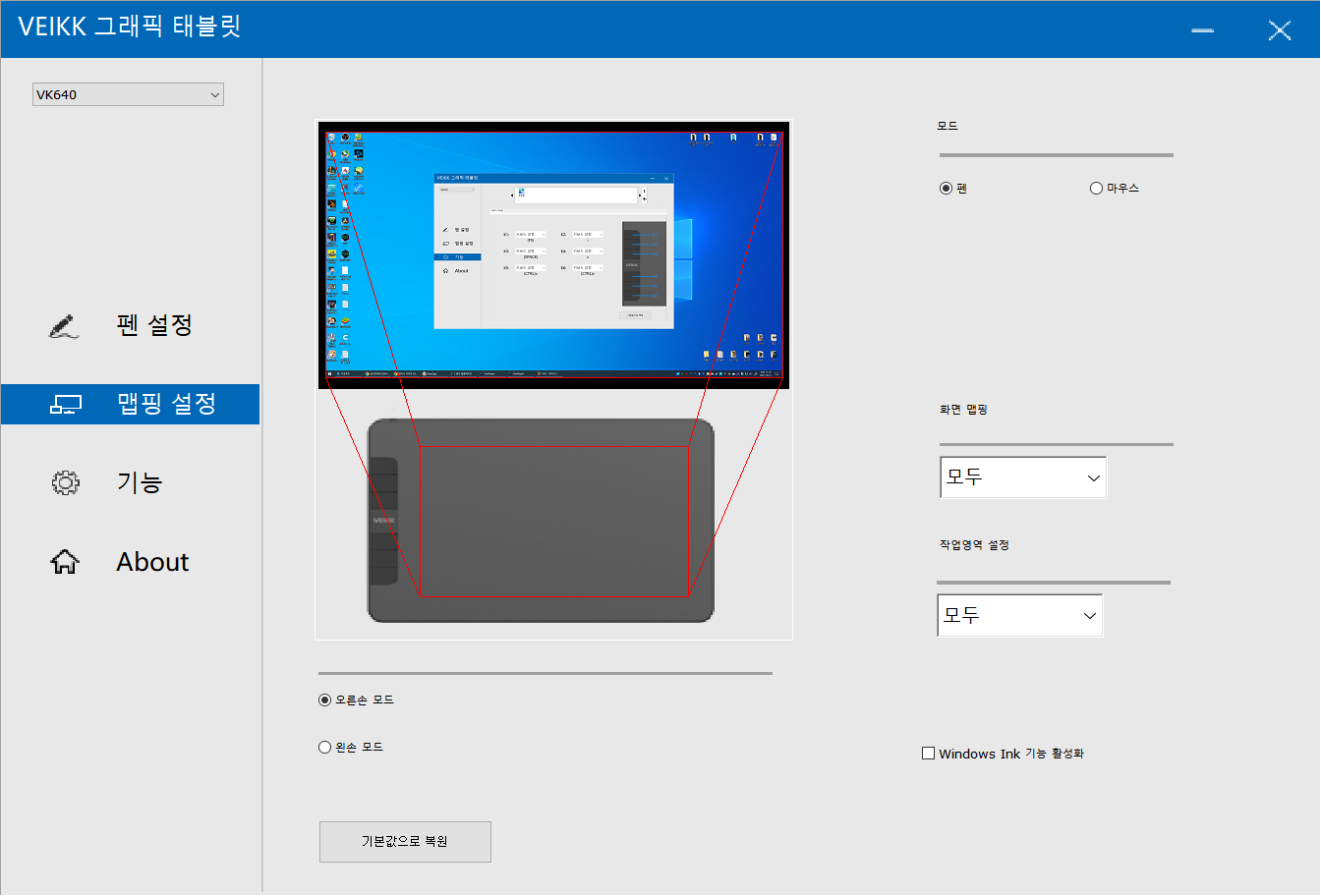Image resolution: width=1321 pixels, height=896 pixels.
Task: Click the house icon beside About
Action: 65,562
